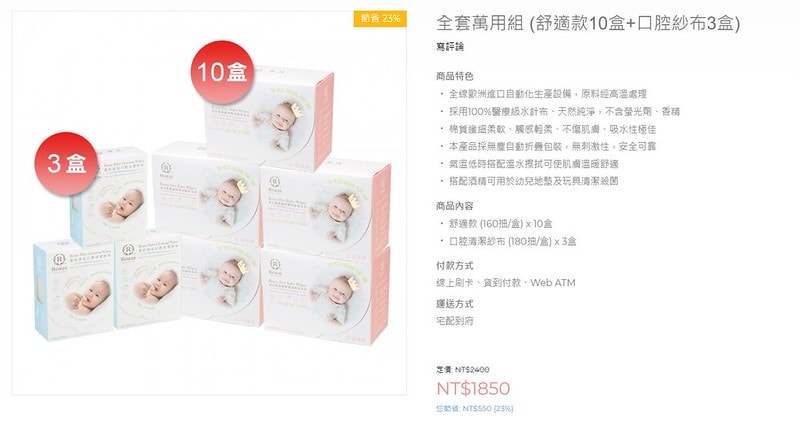The width and height of the screenshot is (800, 426).
Task: Click the 節省 23% savings badge
Action: (380, 18)
